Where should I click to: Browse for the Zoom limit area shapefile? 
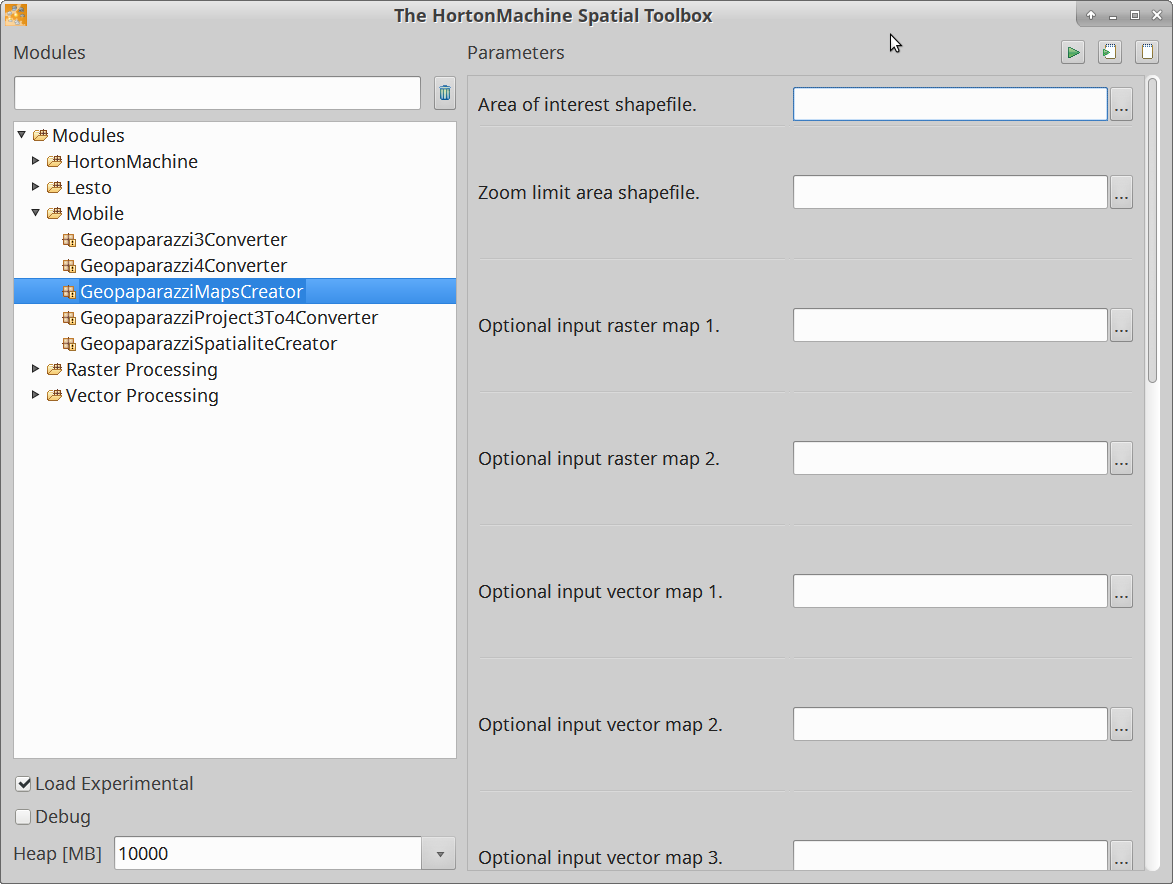coord(1121,193)
